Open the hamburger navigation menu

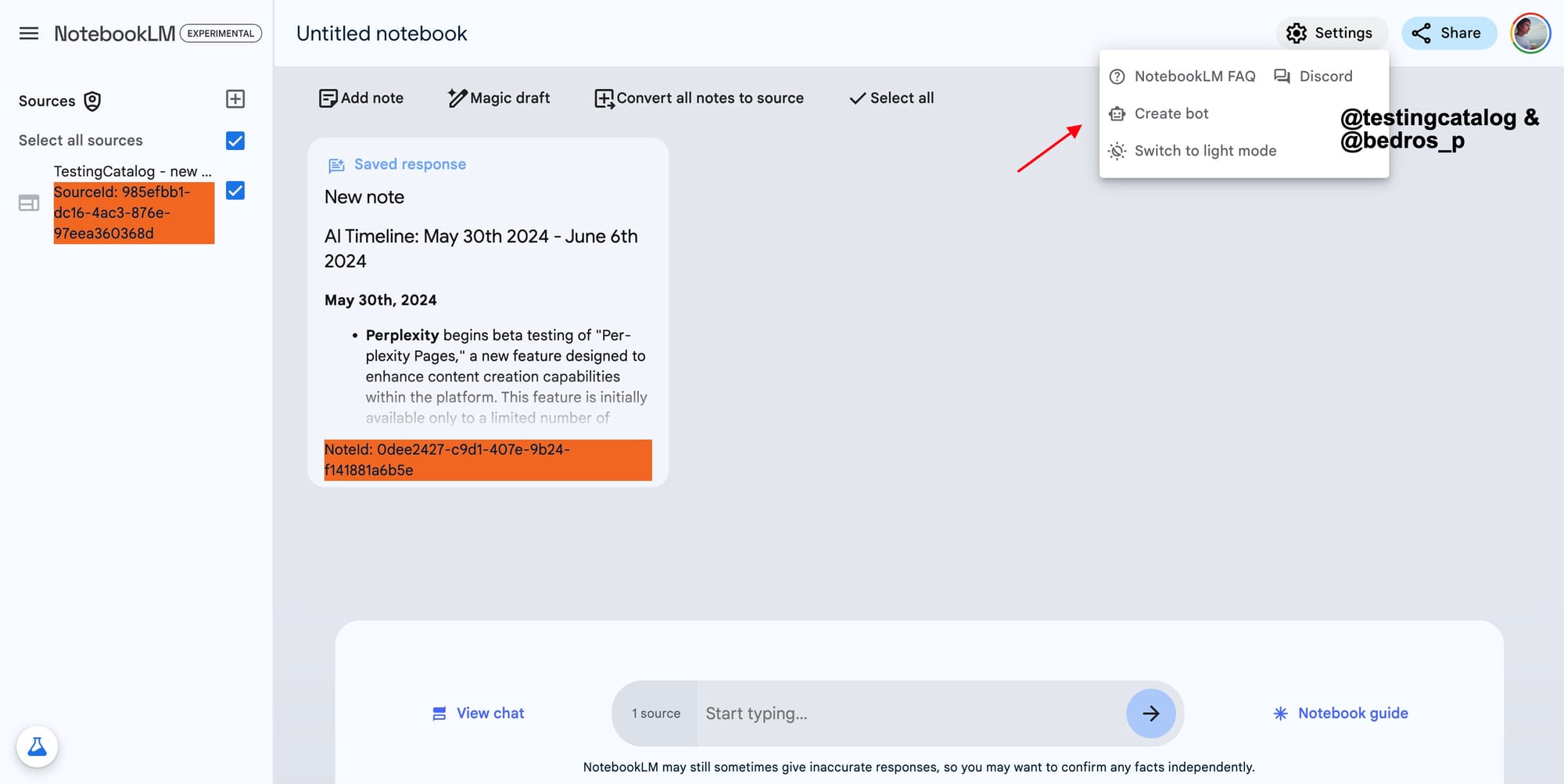pos(28,33)
